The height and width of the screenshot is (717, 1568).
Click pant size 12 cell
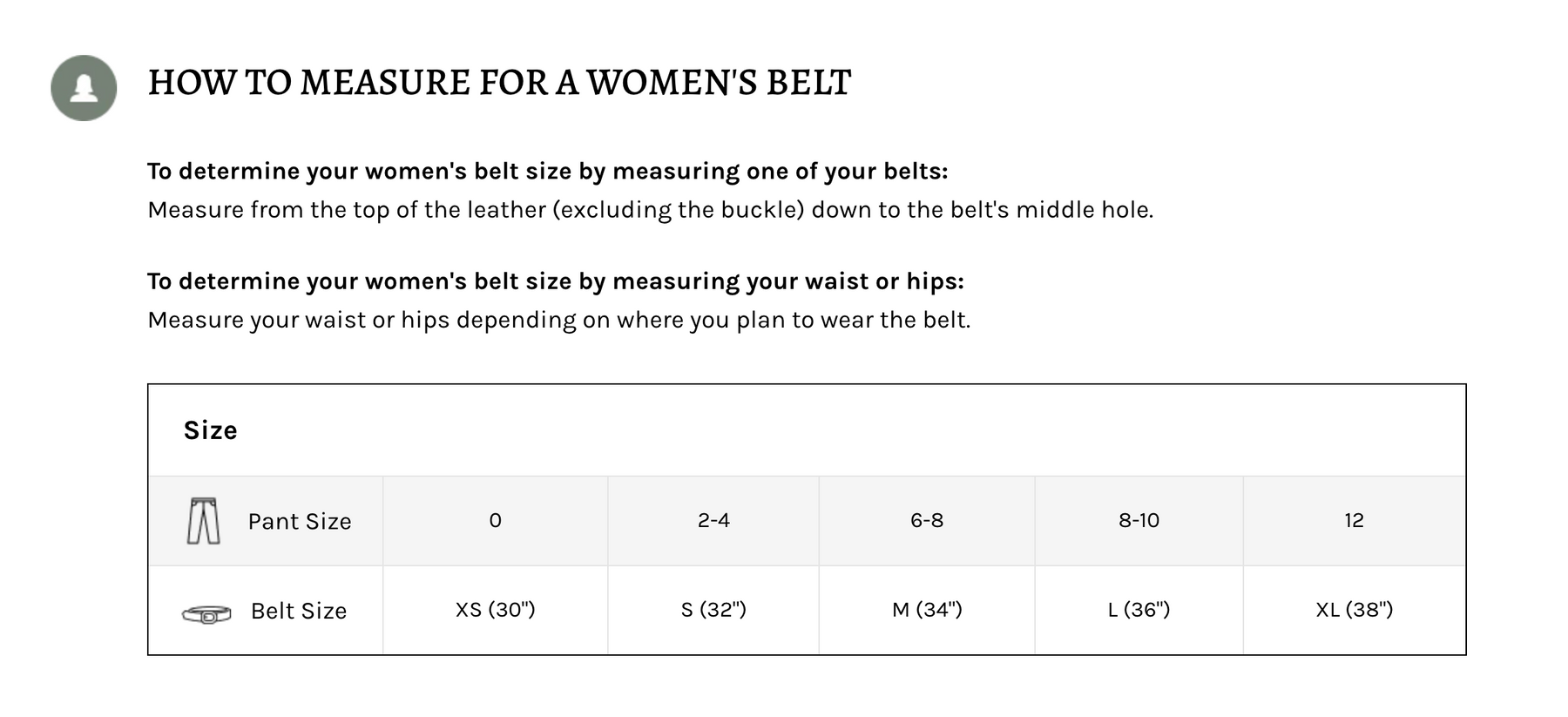click(1354, 520)
